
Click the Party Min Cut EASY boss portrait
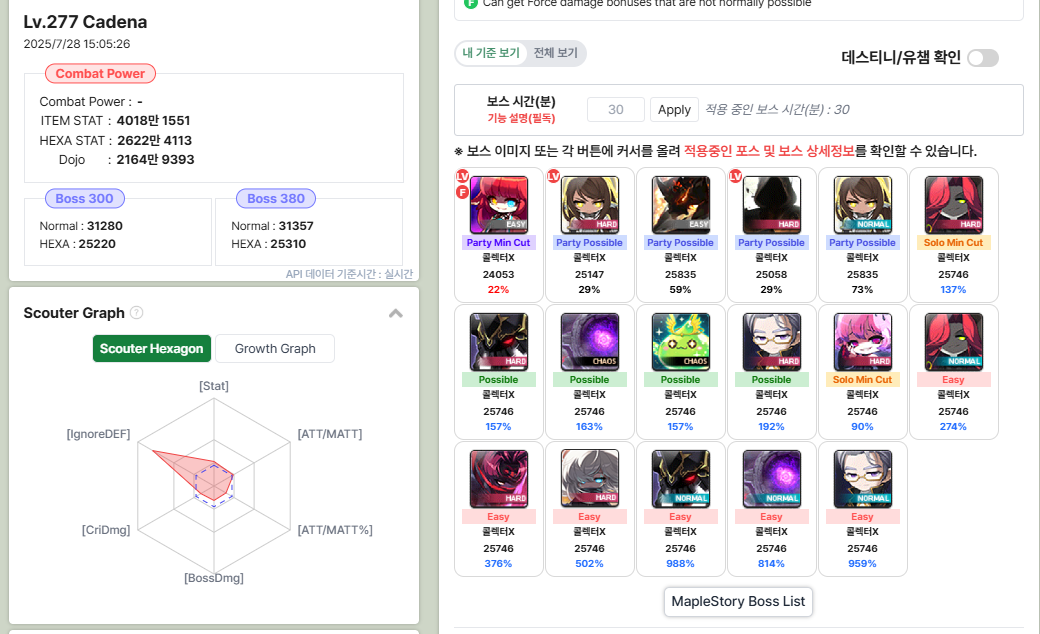point(499,205)
